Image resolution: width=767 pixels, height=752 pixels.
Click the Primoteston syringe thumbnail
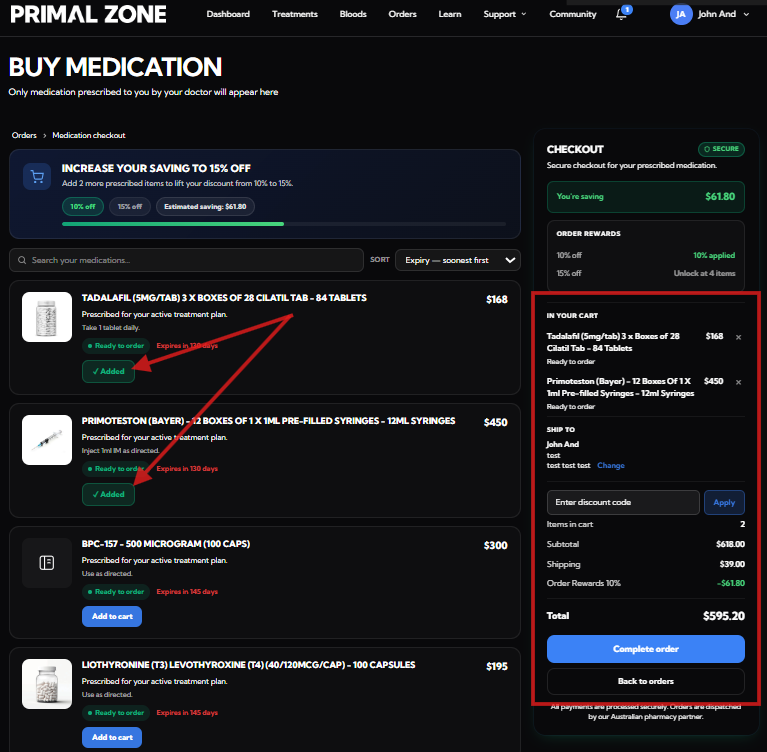point(47,440)
